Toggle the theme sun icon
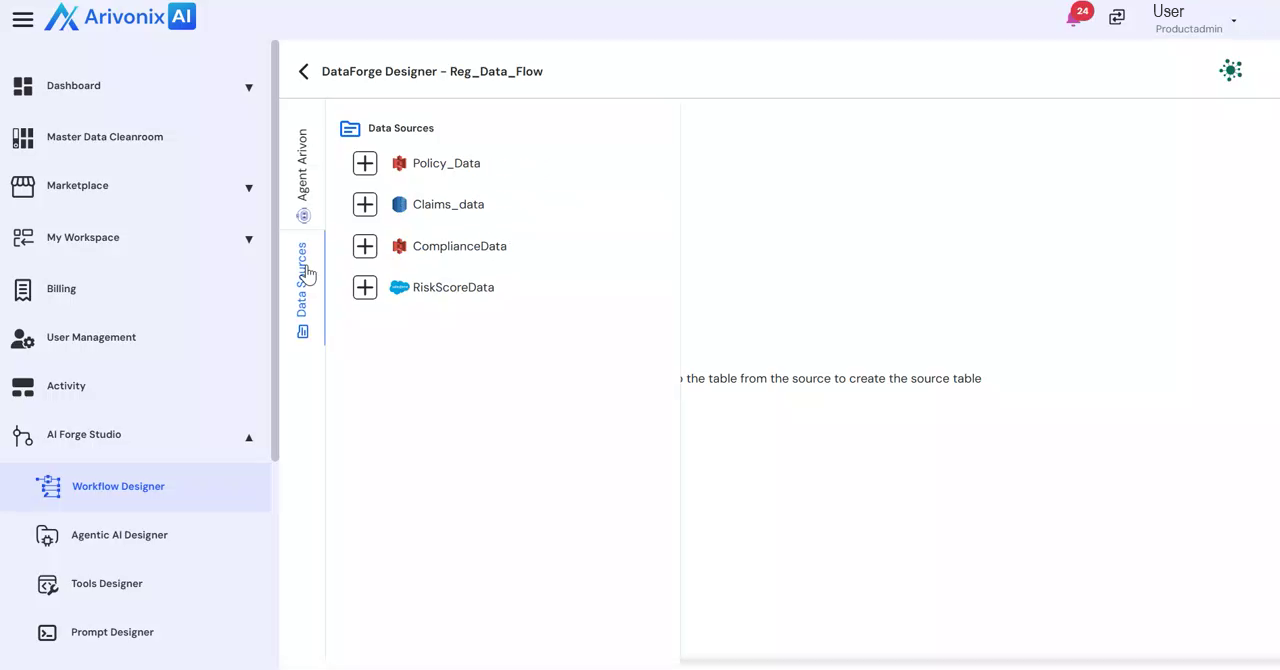The height and width of the screenshot is (670, 1280). [1230, 70]
